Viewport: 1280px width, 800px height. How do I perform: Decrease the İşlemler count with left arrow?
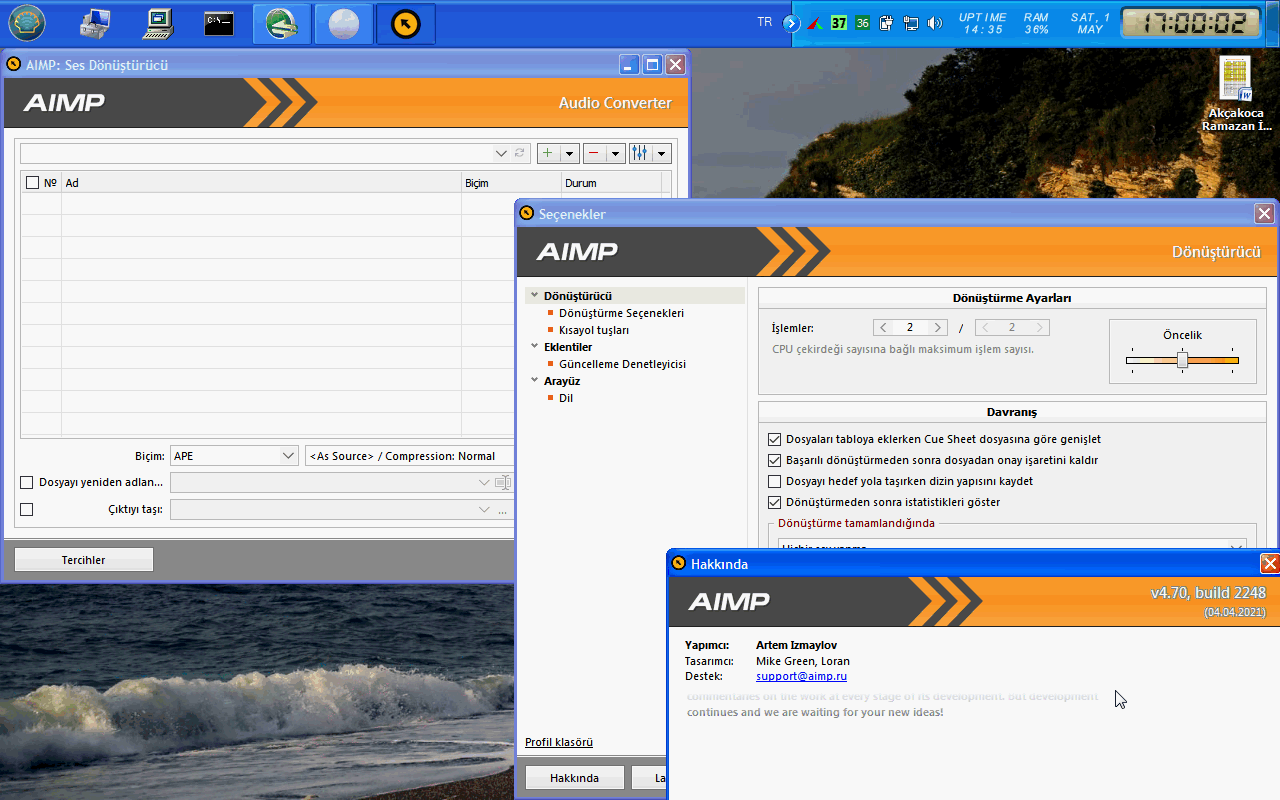point(883,327)
